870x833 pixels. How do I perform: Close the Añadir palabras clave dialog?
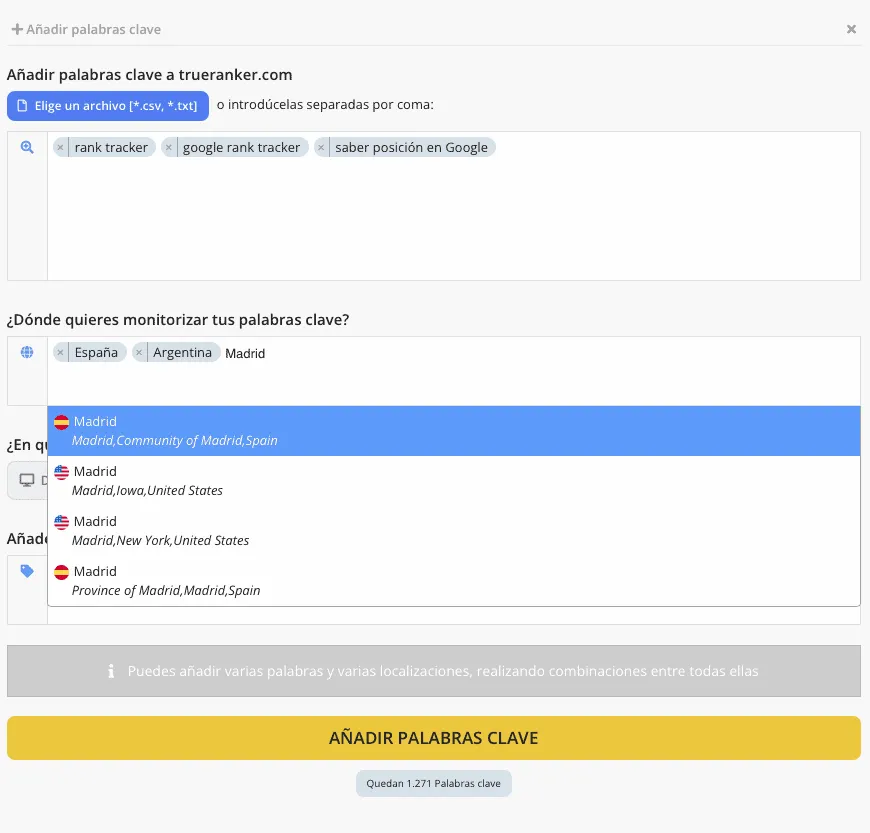851,29
